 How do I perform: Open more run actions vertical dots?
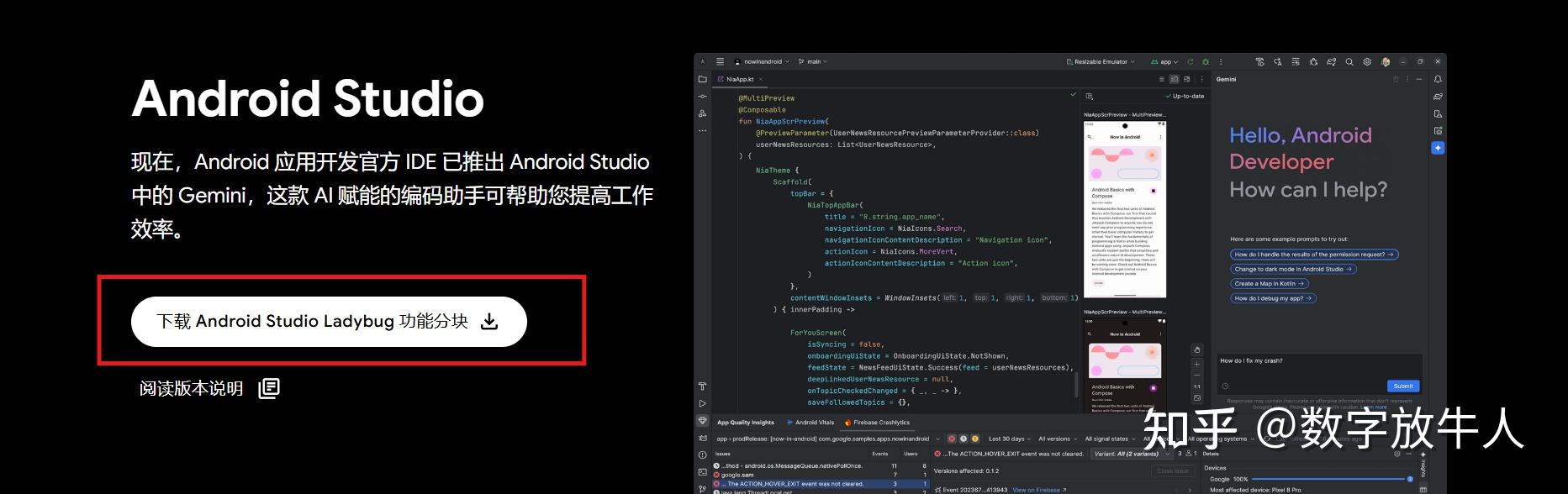pos(1222,61)
